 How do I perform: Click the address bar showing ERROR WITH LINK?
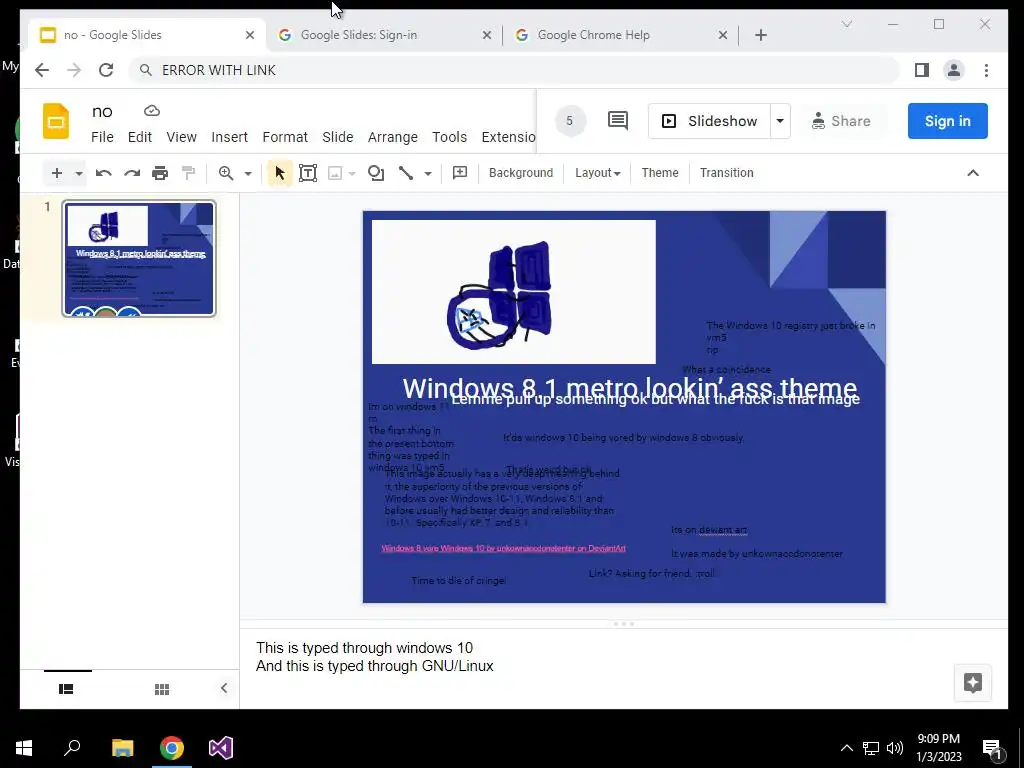pos(513,70)
